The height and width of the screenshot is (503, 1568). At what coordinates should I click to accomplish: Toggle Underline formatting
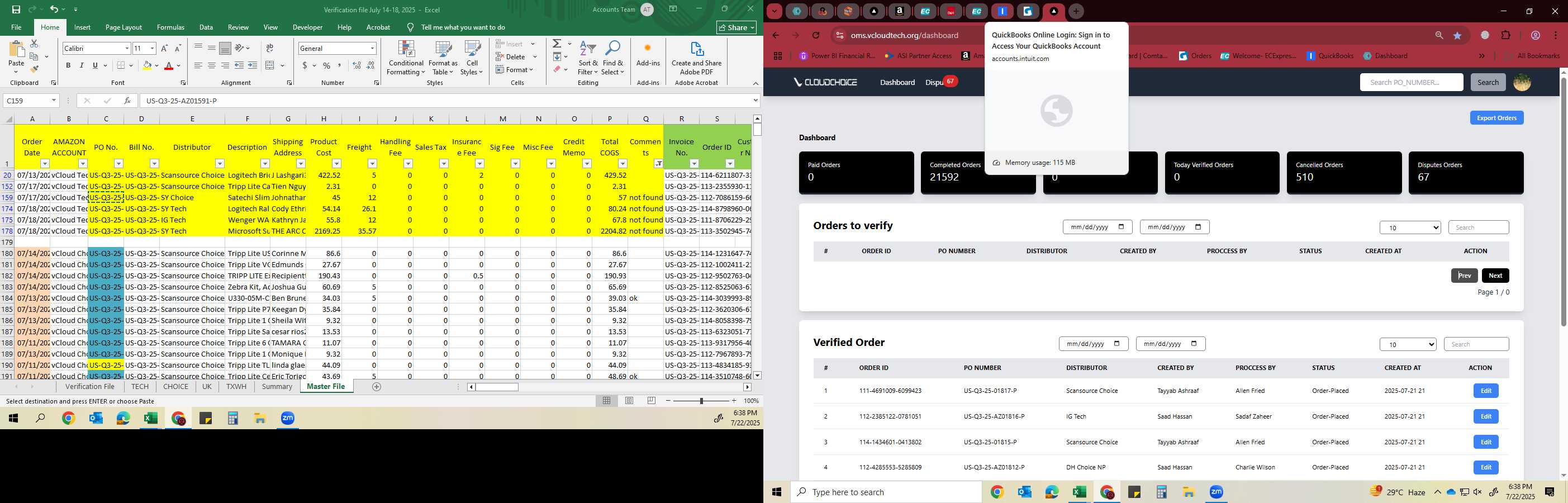click(x=95, y=65)
